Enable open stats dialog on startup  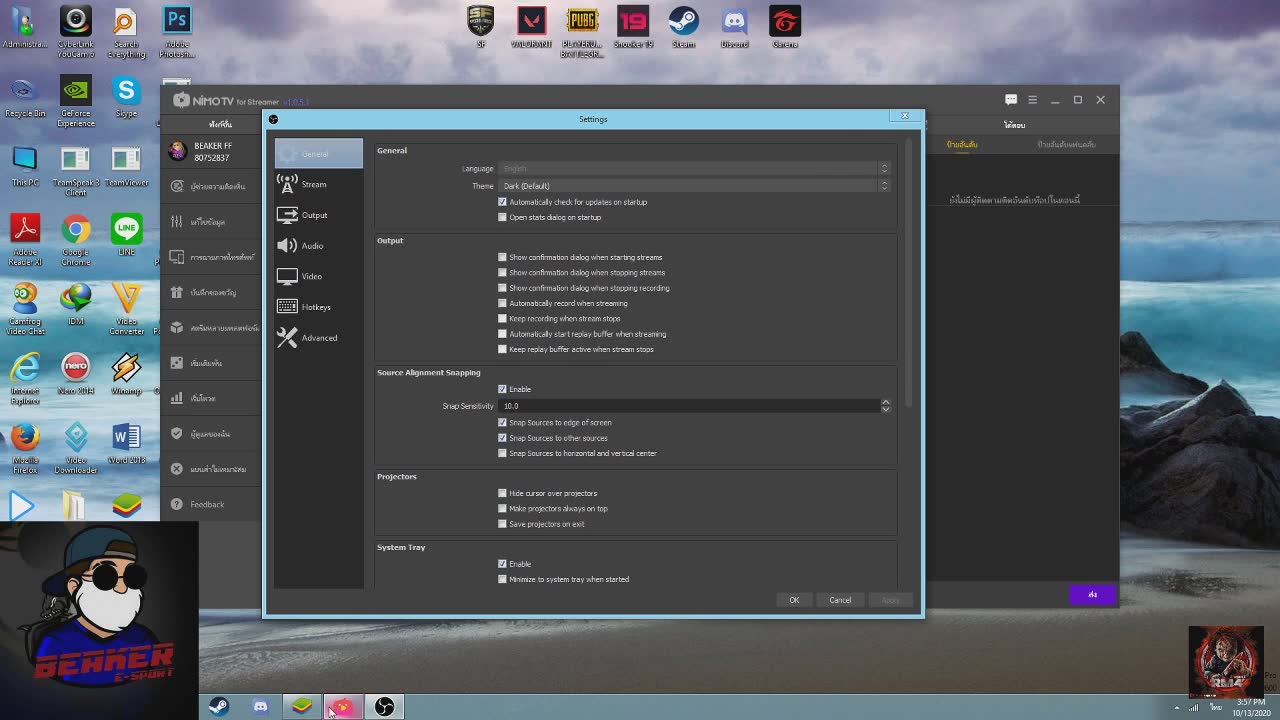coord(502,217)
